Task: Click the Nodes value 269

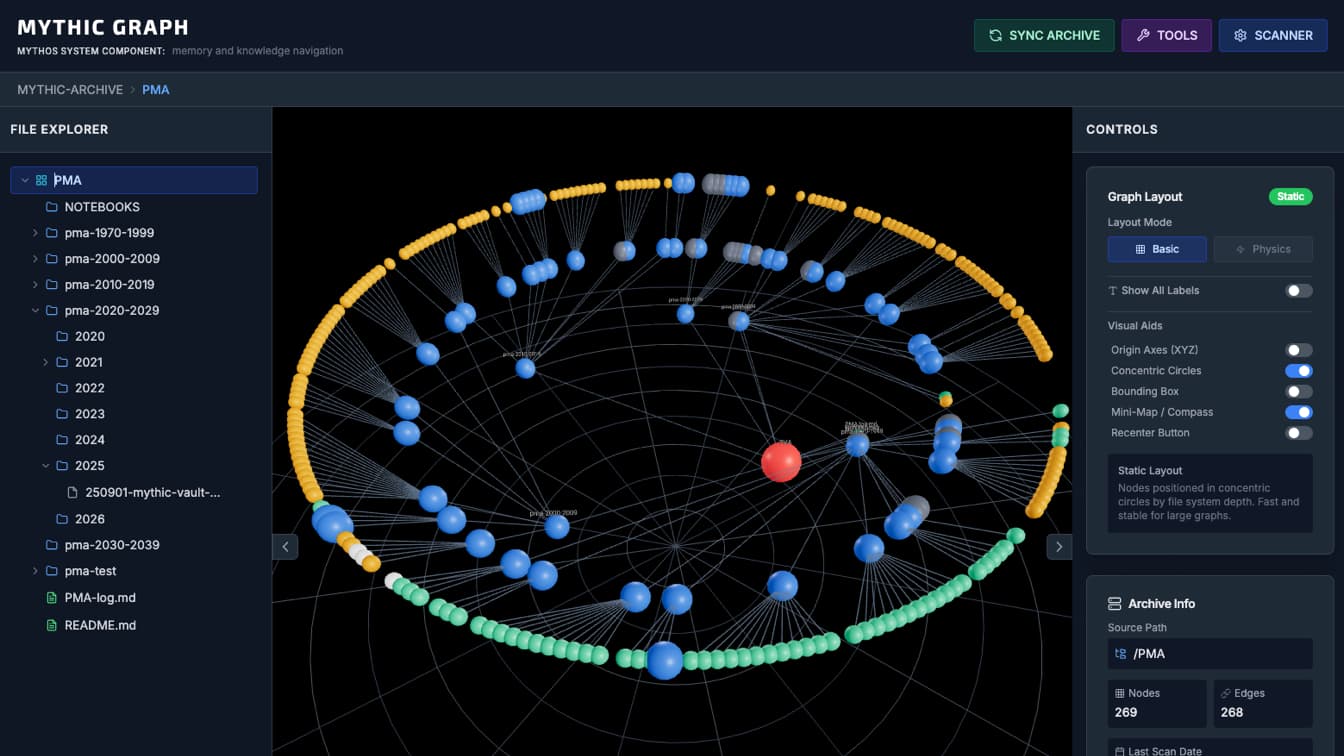Action: click(1126, 713)
